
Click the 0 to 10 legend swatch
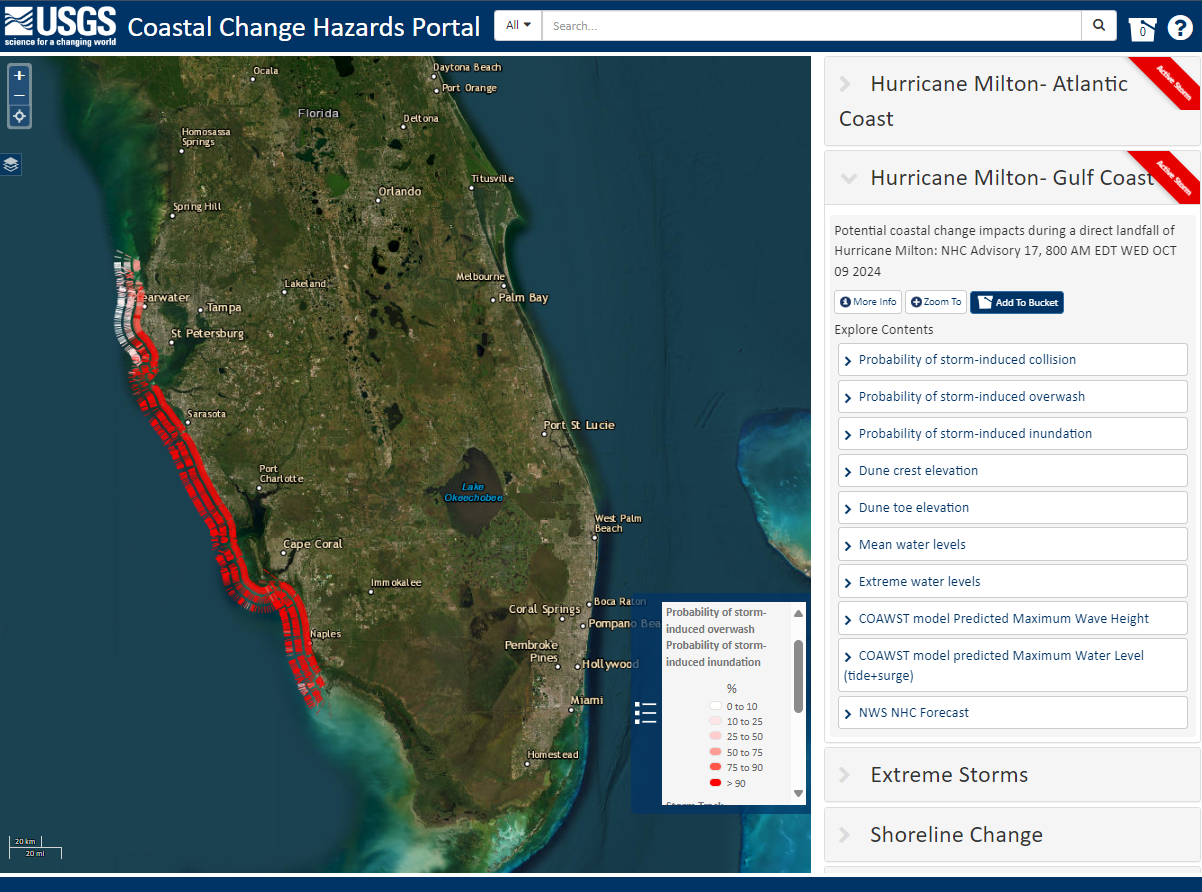[715, 707]
